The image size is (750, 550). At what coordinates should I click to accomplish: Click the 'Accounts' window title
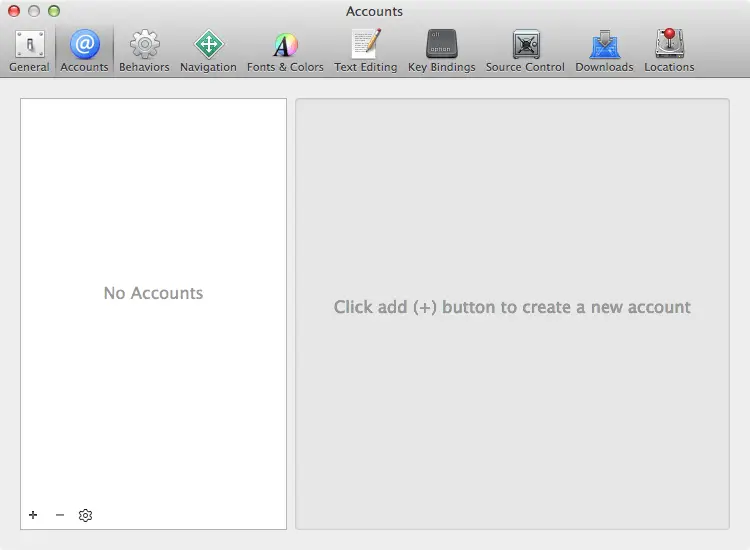click(x=374, y=12)
